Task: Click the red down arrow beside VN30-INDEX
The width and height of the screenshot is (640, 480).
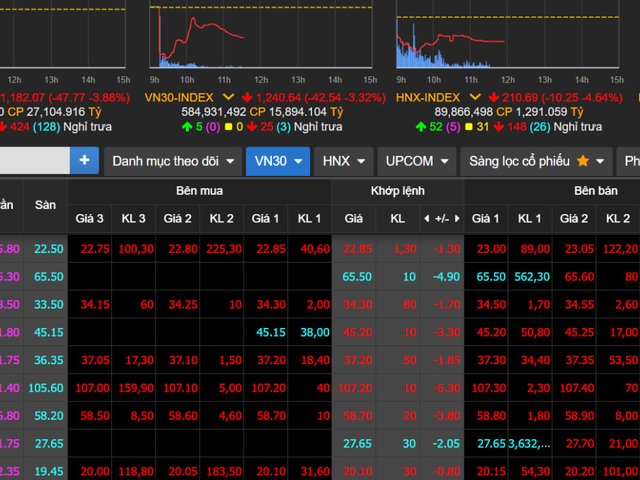Action: (x=251, y=97)
